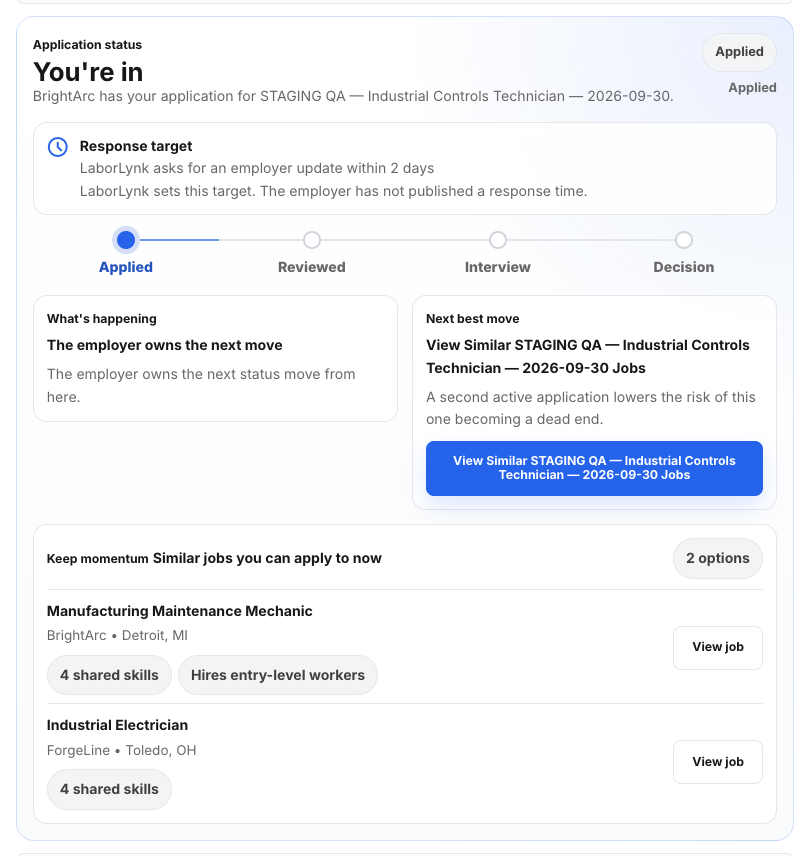
Task: Select the Reviewed step marker
Action: tap(312, 240)
